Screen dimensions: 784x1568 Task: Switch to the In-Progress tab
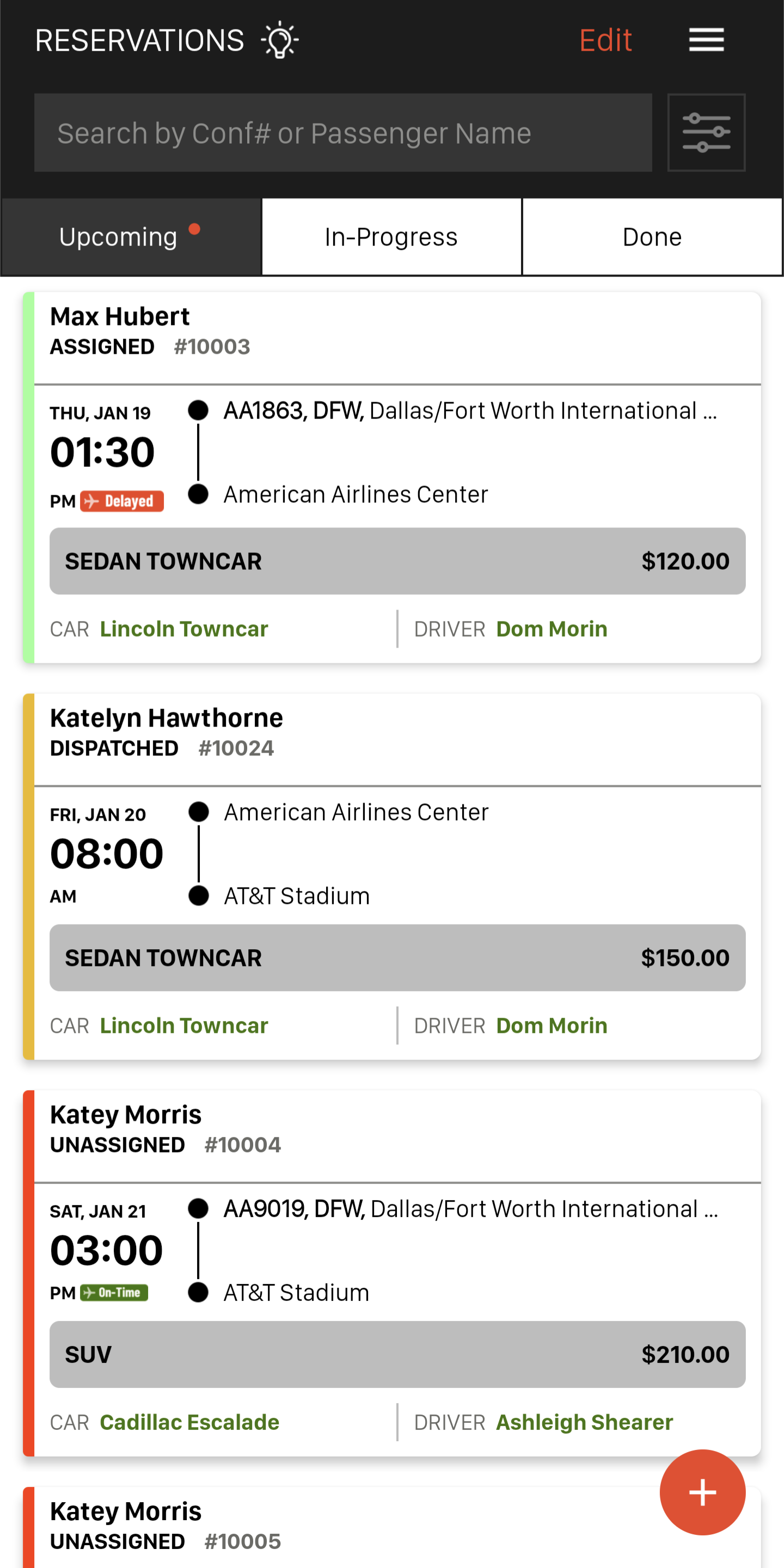[x=391, y=237]
